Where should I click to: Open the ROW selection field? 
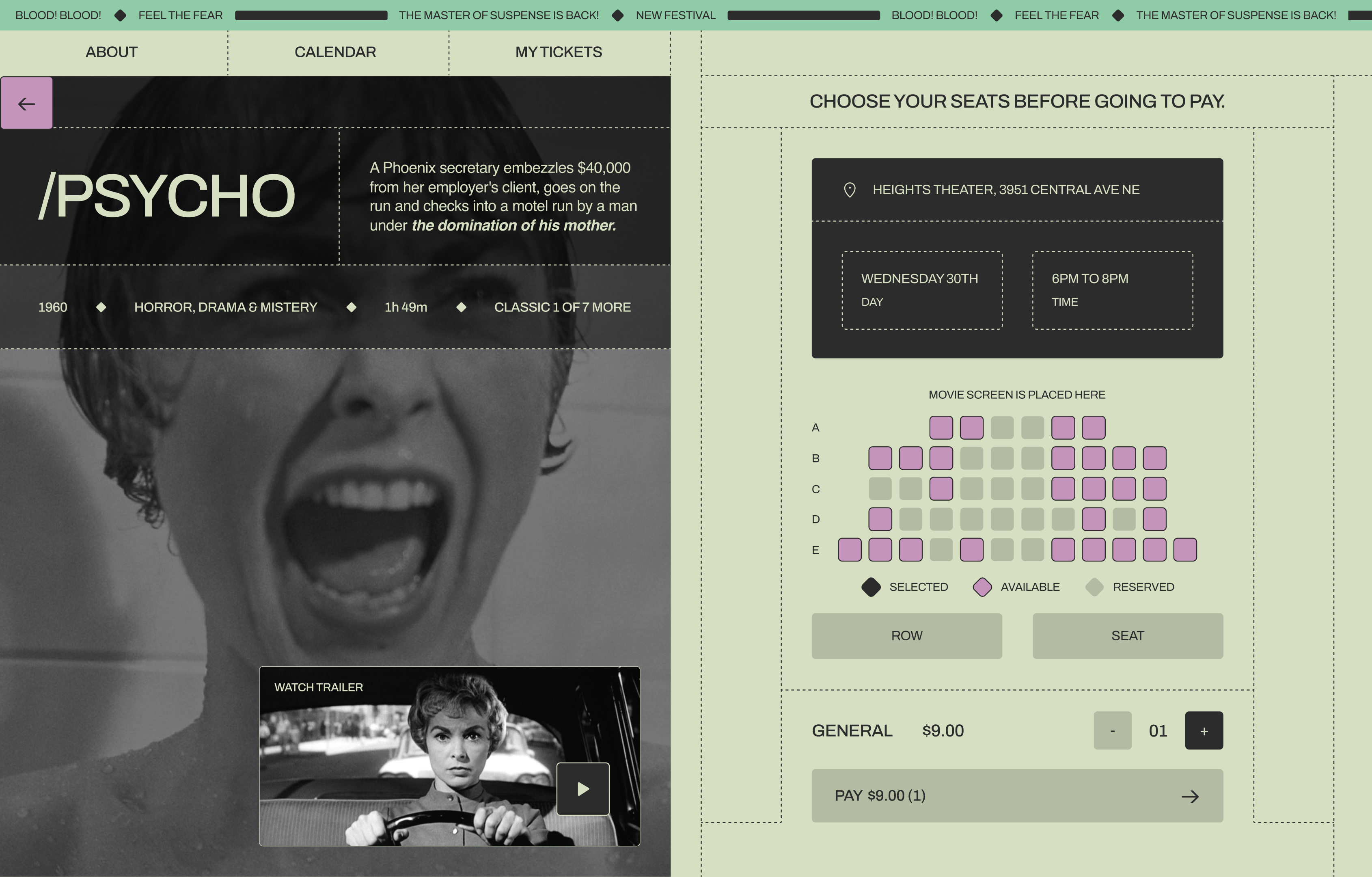[906, 635]
